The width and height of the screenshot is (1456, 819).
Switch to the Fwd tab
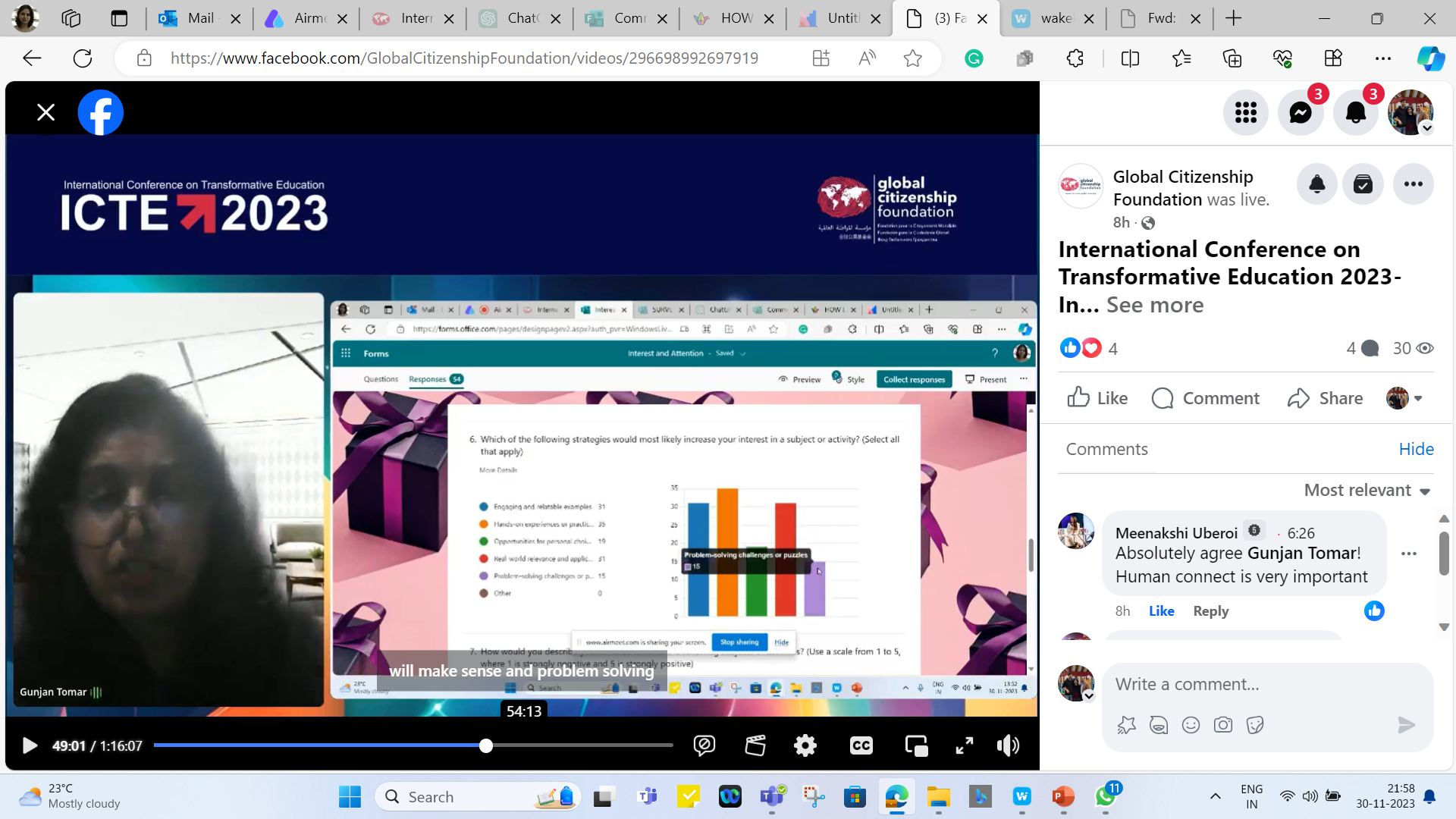[x=1160, y=18]
